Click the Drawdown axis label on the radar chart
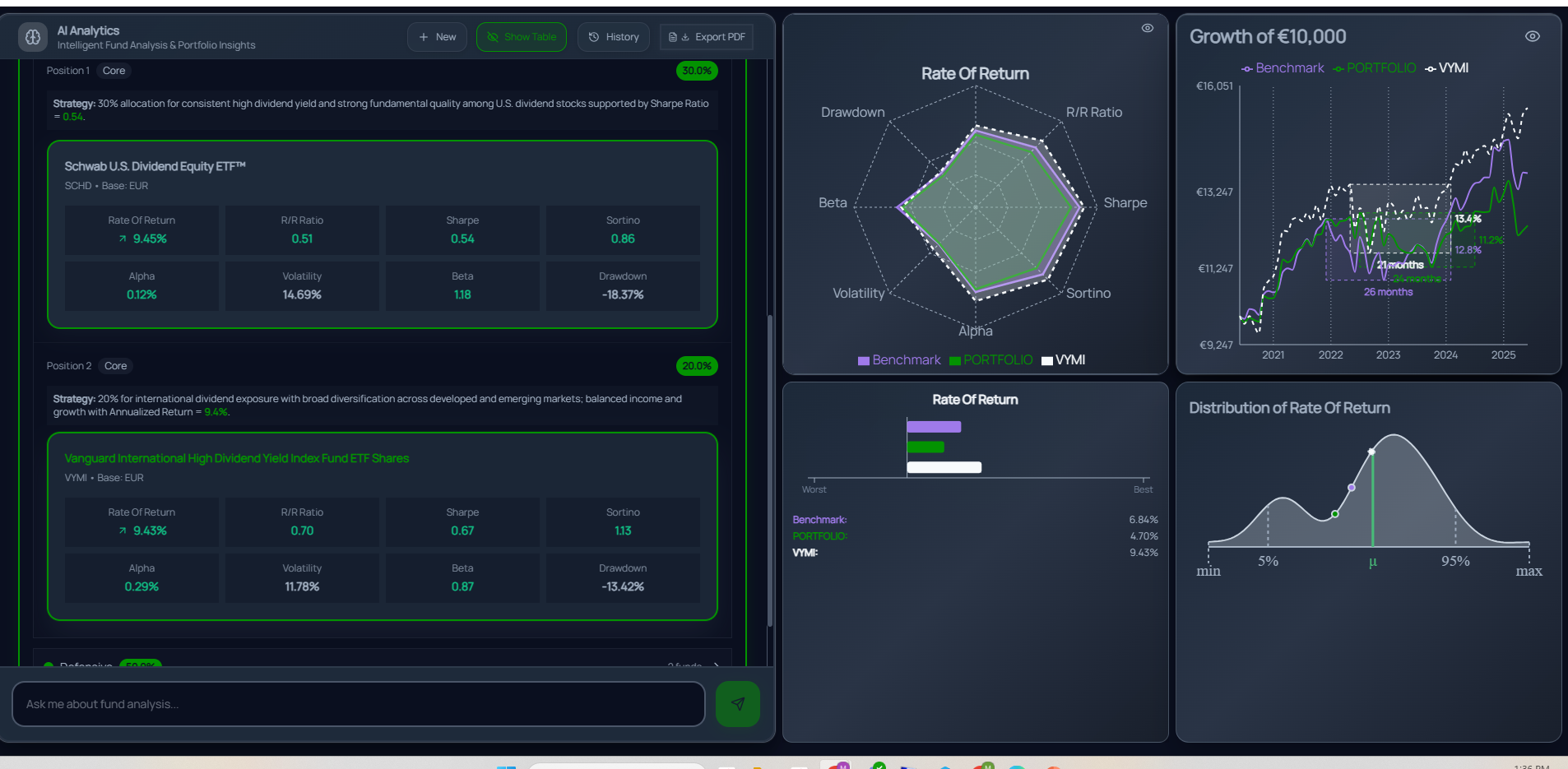Viewport: 1568px width, 769px height. [x=853, y=113]
